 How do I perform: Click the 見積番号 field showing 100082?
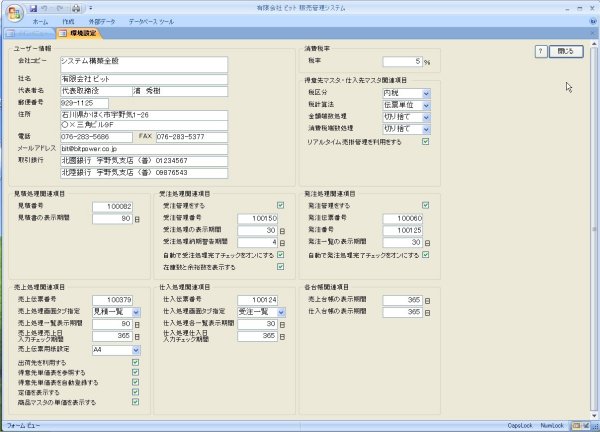112,207
